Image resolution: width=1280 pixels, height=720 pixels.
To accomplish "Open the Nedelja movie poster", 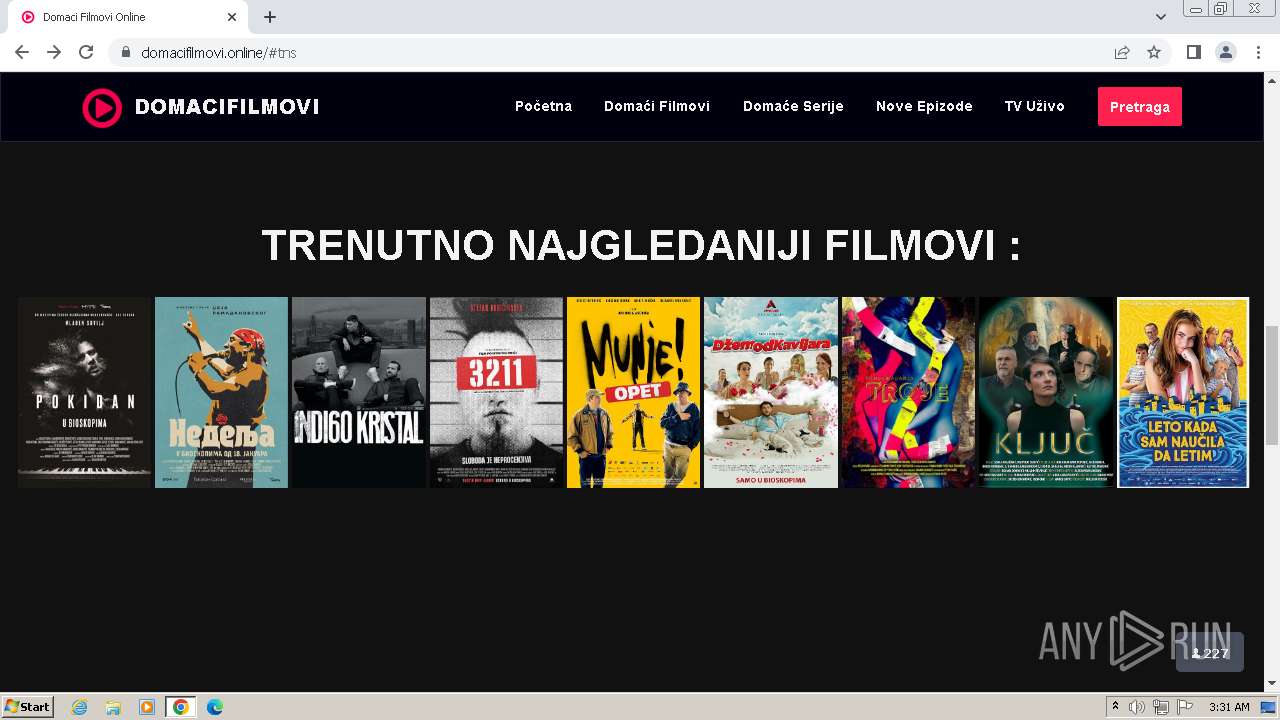I will 221,392.
